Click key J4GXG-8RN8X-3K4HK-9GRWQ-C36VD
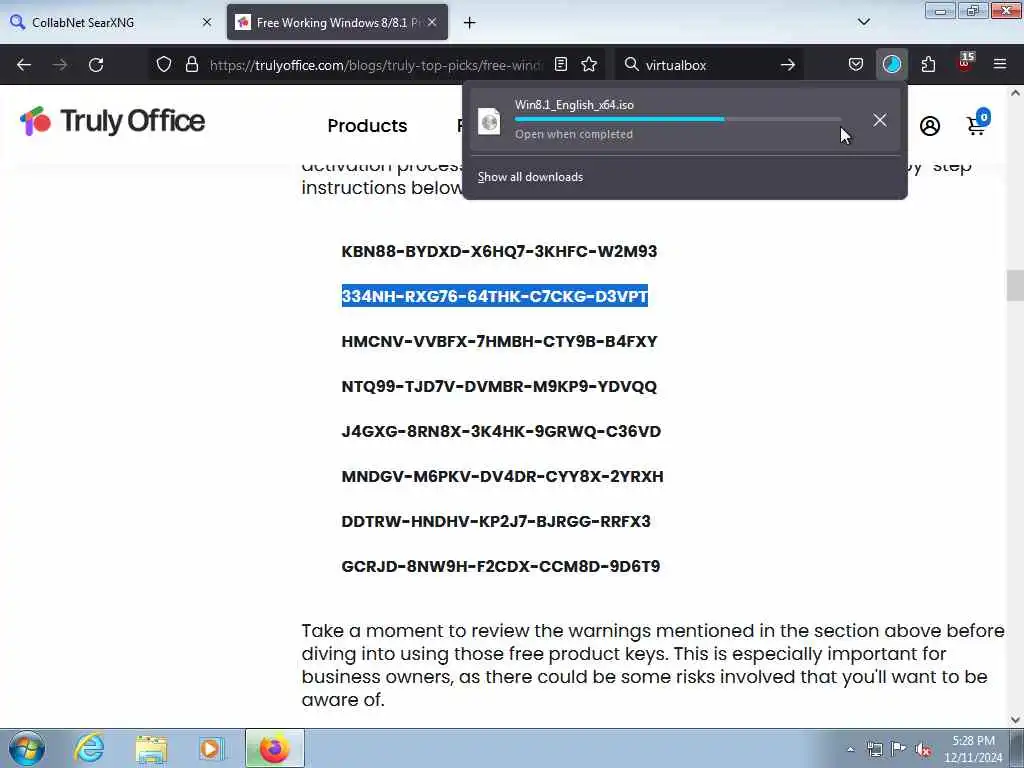Screen dimensions: 1024x768 pyautogui.click(x=501, y=432)
